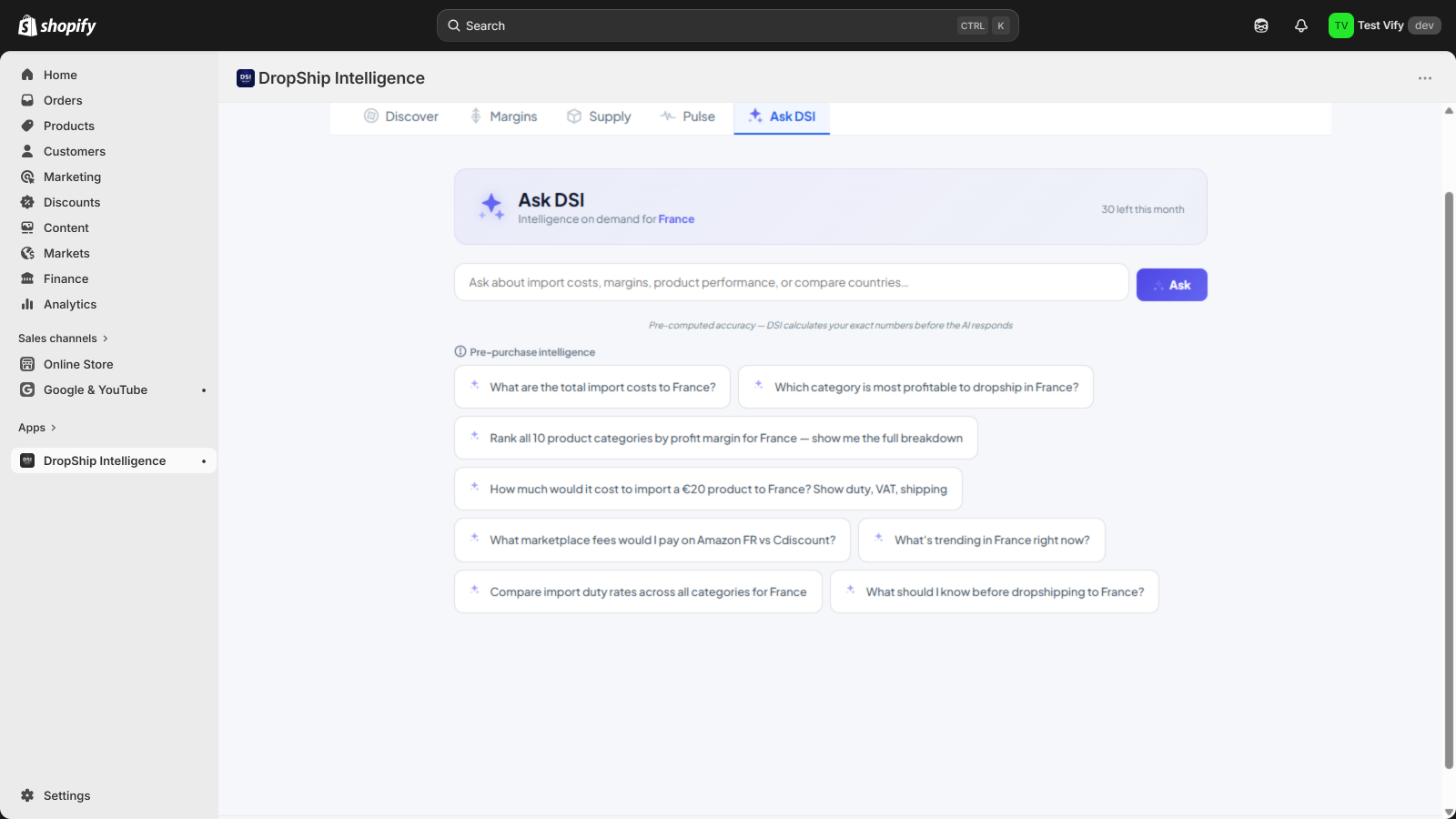
Task: Open the Content icon
Action: [x=27, y=227]
